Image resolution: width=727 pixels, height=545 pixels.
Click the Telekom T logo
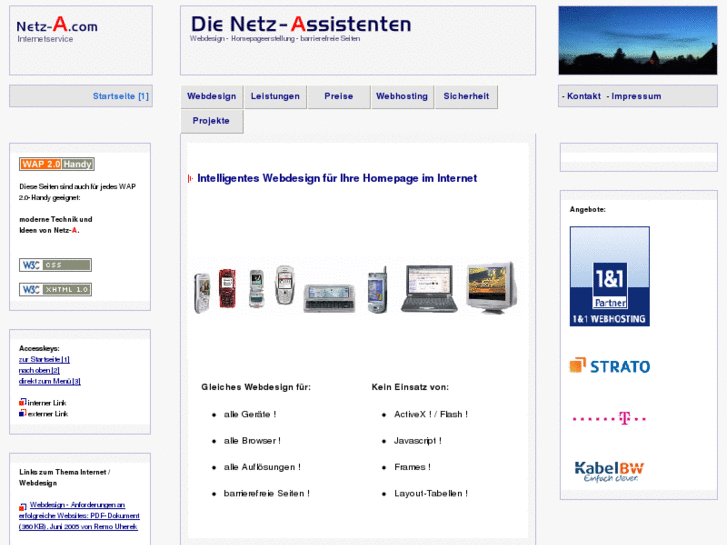click(x=610, y=418)
